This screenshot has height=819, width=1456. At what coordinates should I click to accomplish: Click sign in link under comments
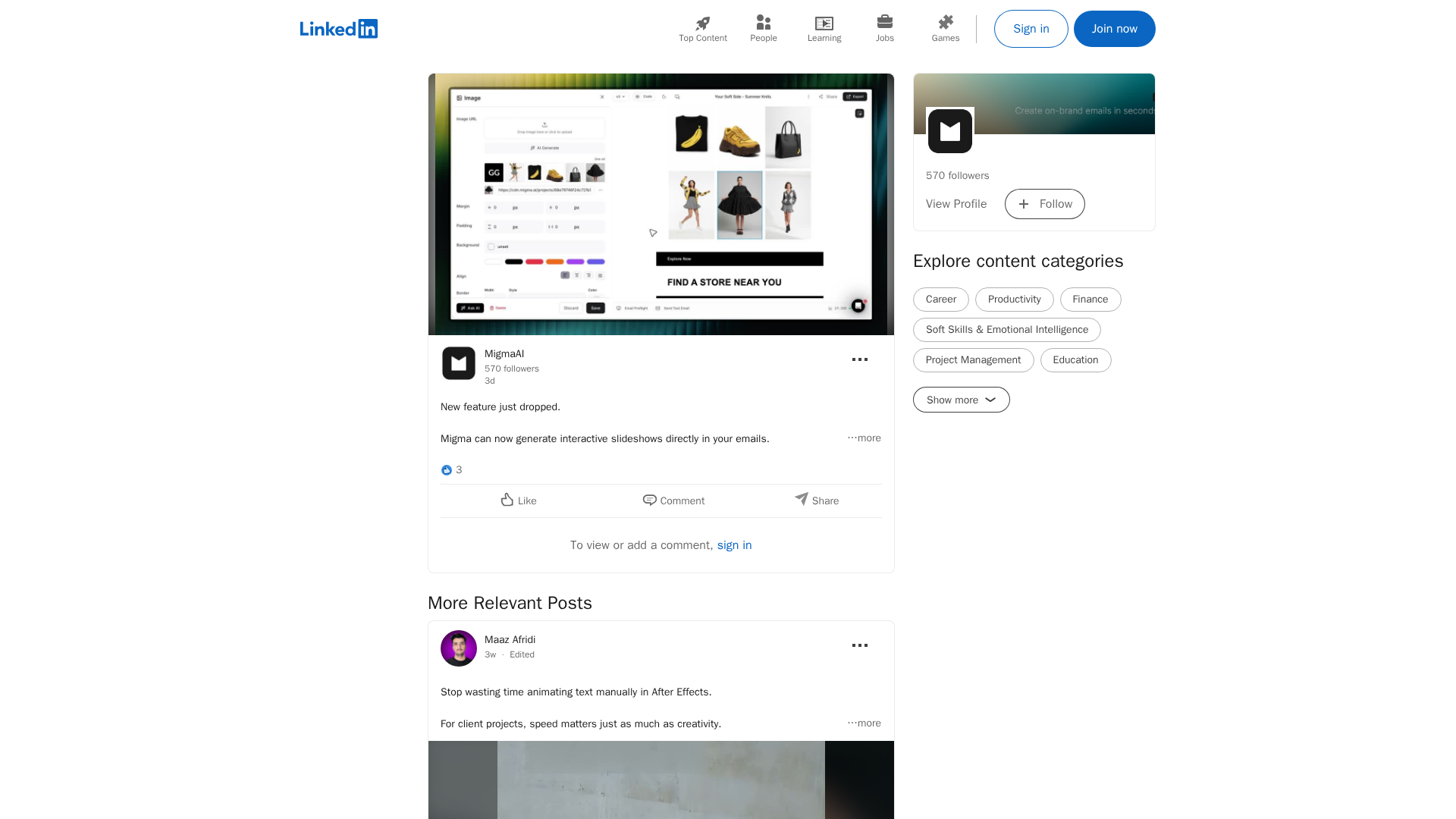(734, 545)
